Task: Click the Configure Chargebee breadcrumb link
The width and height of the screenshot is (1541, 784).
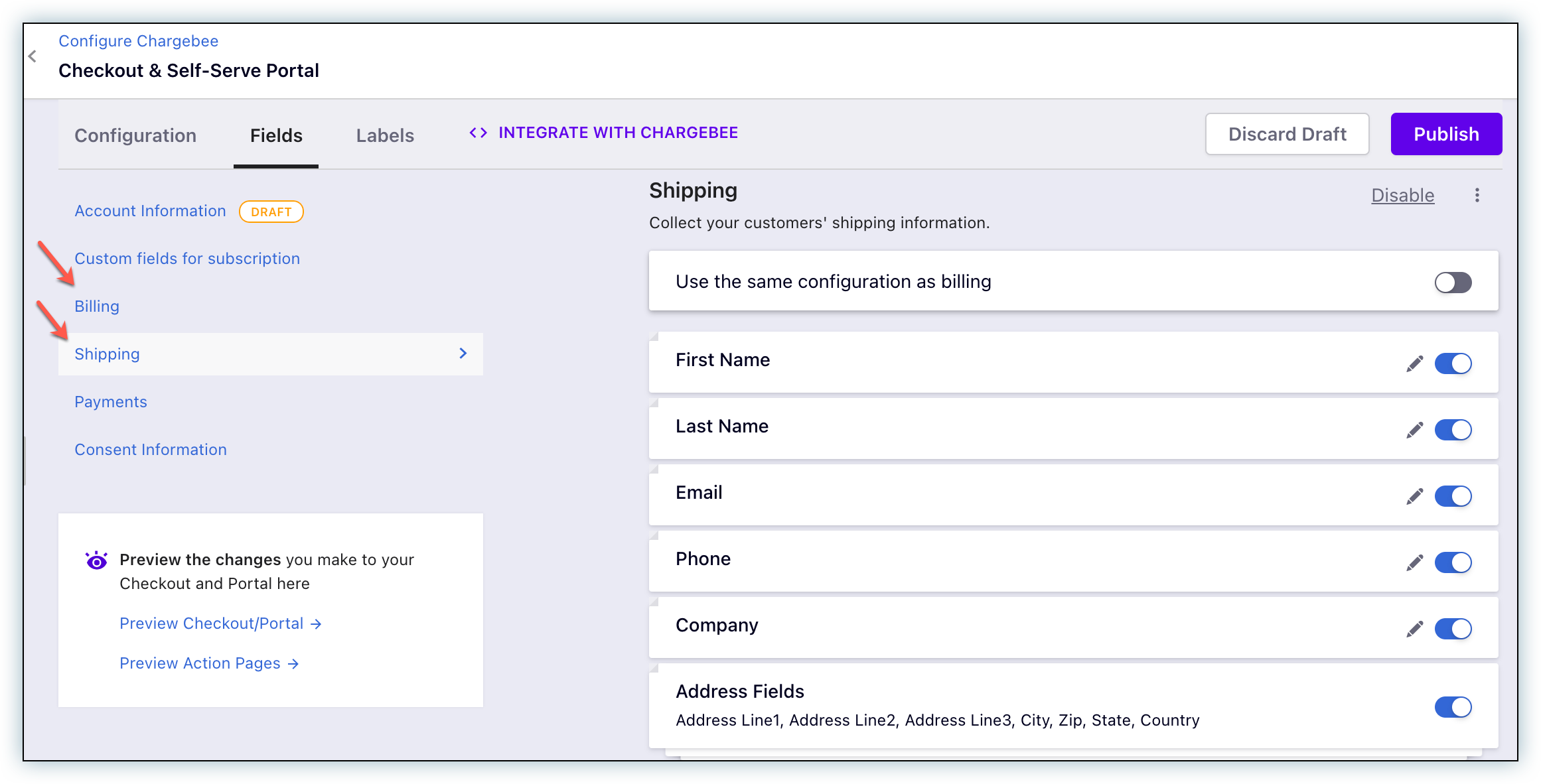Action: (x=138, y=41)
